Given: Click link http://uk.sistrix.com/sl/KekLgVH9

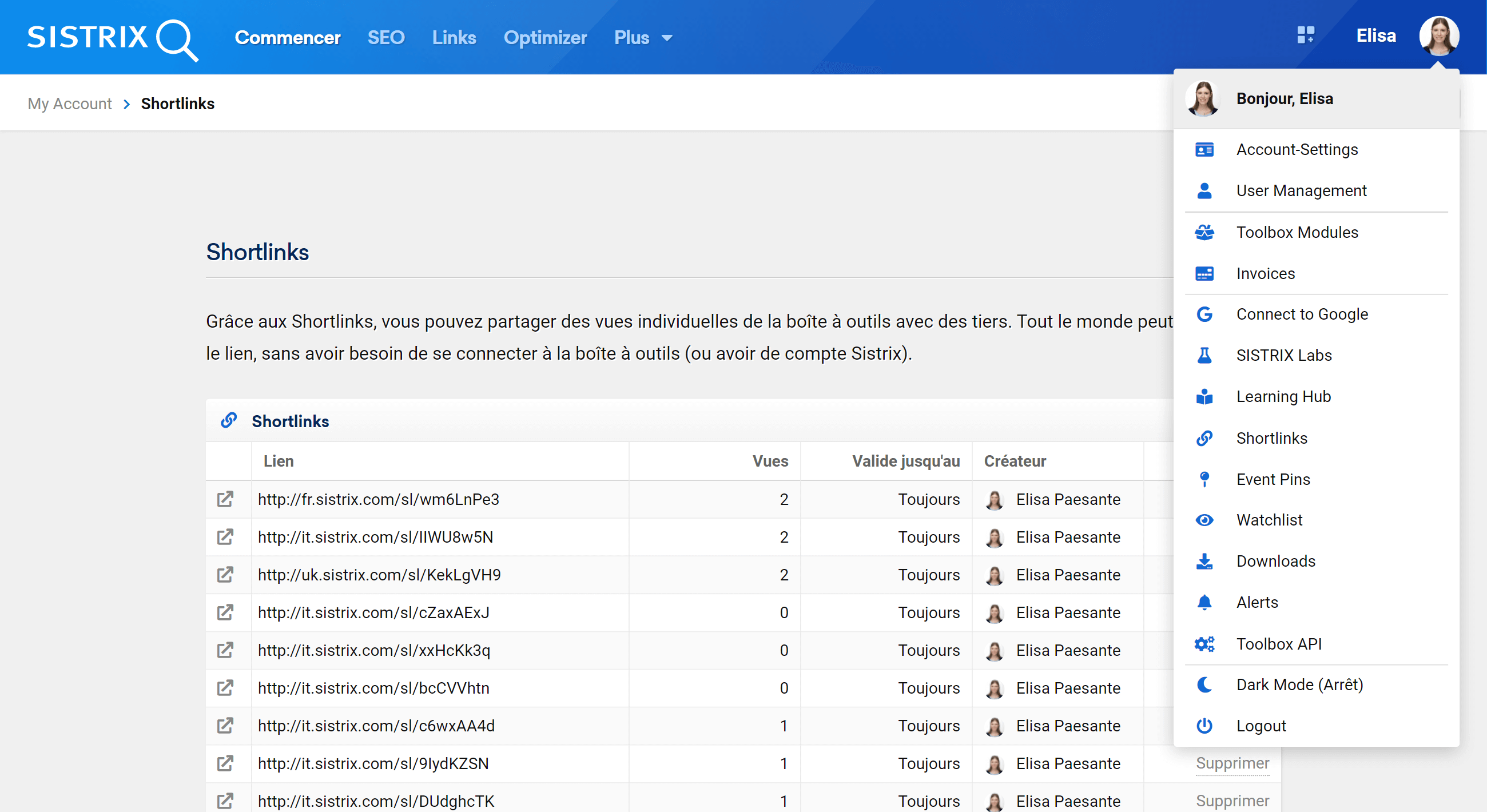Looking at the screenshot, I should (x=379, y=575).
